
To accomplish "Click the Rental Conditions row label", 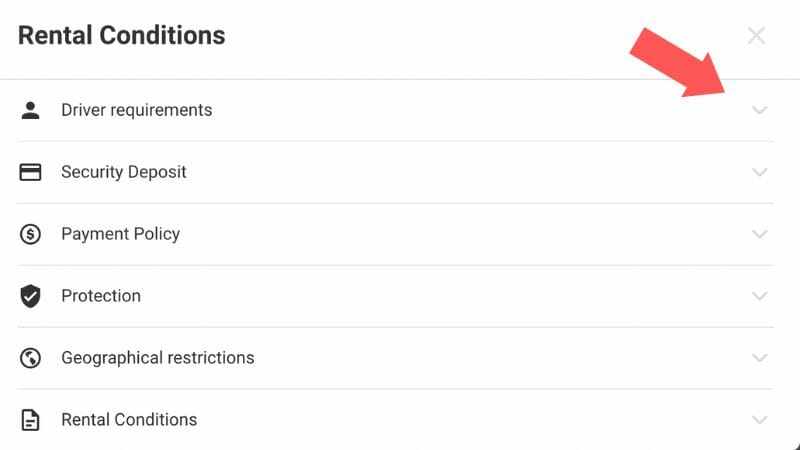I will coord(129,420).
